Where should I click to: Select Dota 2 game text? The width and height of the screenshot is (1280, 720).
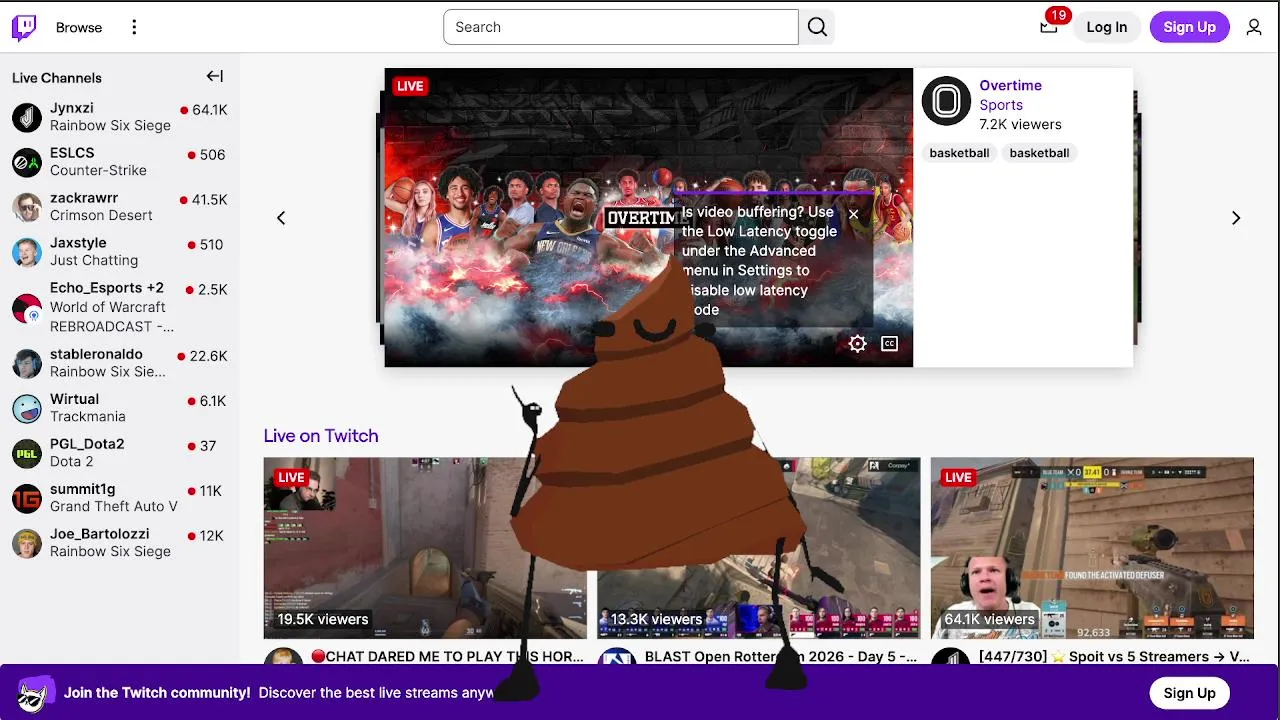point(71,462)
